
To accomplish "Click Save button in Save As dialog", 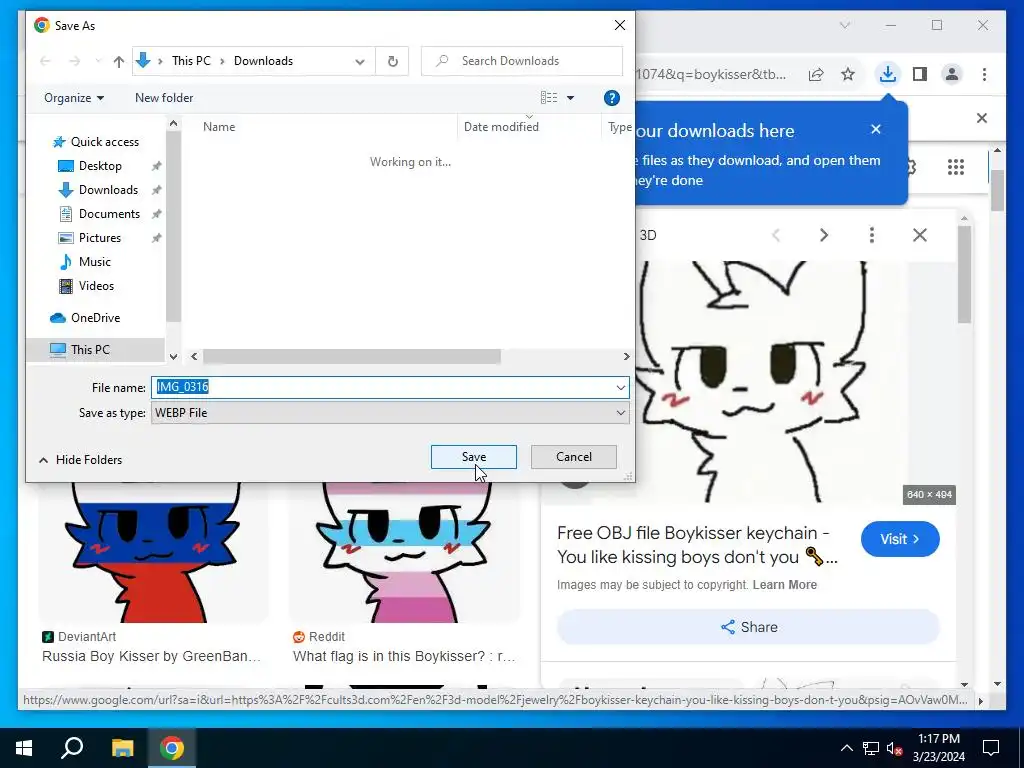I will (x=473, y=456).
